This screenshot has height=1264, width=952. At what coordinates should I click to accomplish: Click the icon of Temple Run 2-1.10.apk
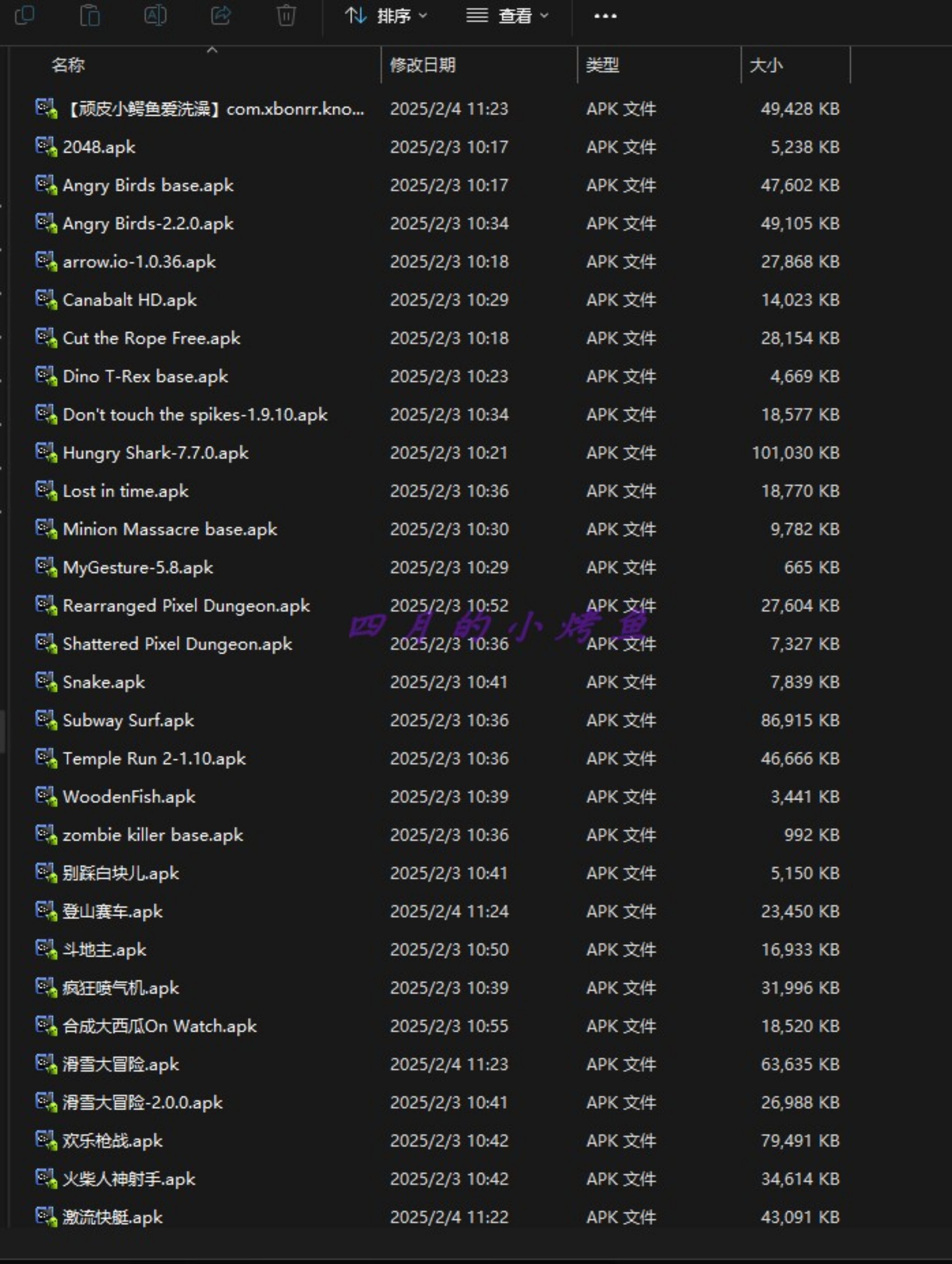click(46, 759)
